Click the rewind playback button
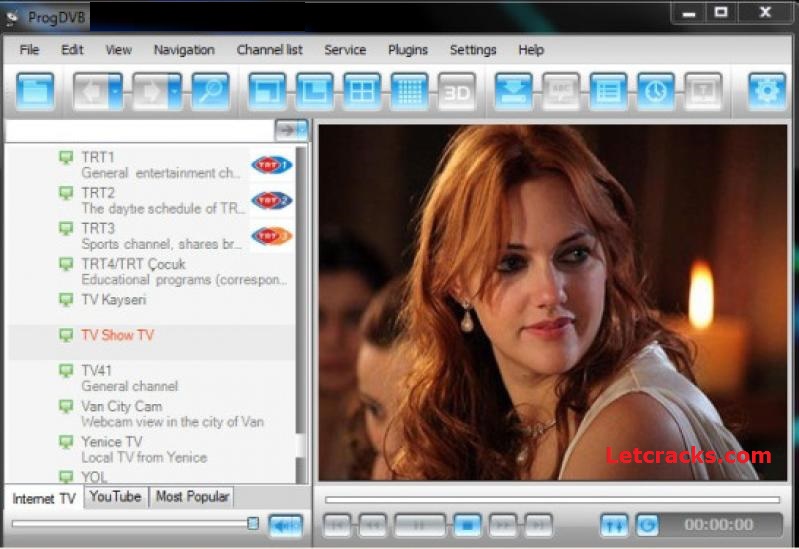 373,526
